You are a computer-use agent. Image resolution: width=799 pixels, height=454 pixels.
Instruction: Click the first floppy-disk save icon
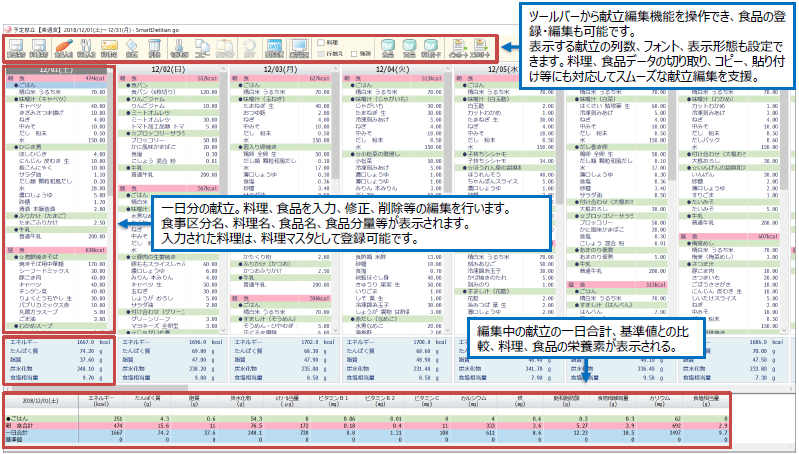coord(18,46)
